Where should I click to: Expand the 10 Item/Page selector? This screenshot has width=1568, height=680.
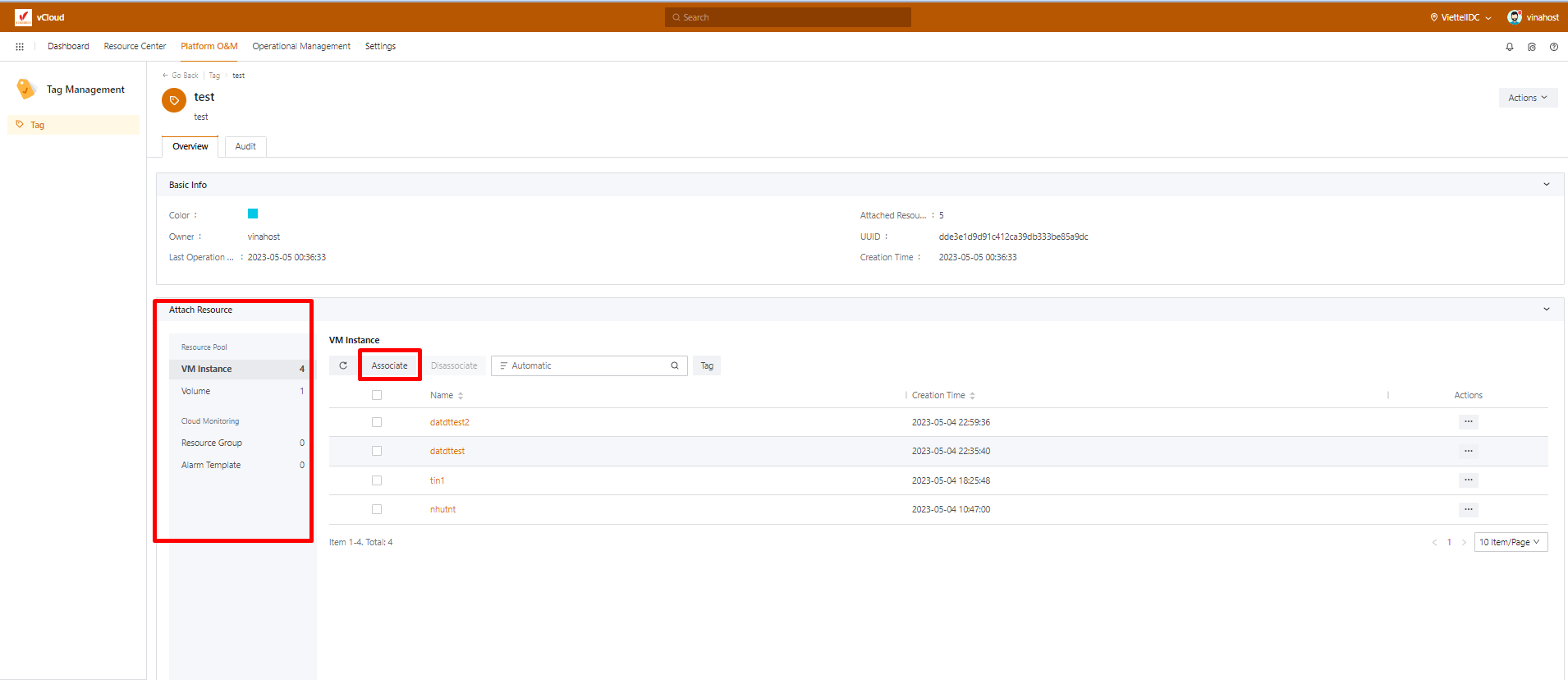pos(1510,542)
